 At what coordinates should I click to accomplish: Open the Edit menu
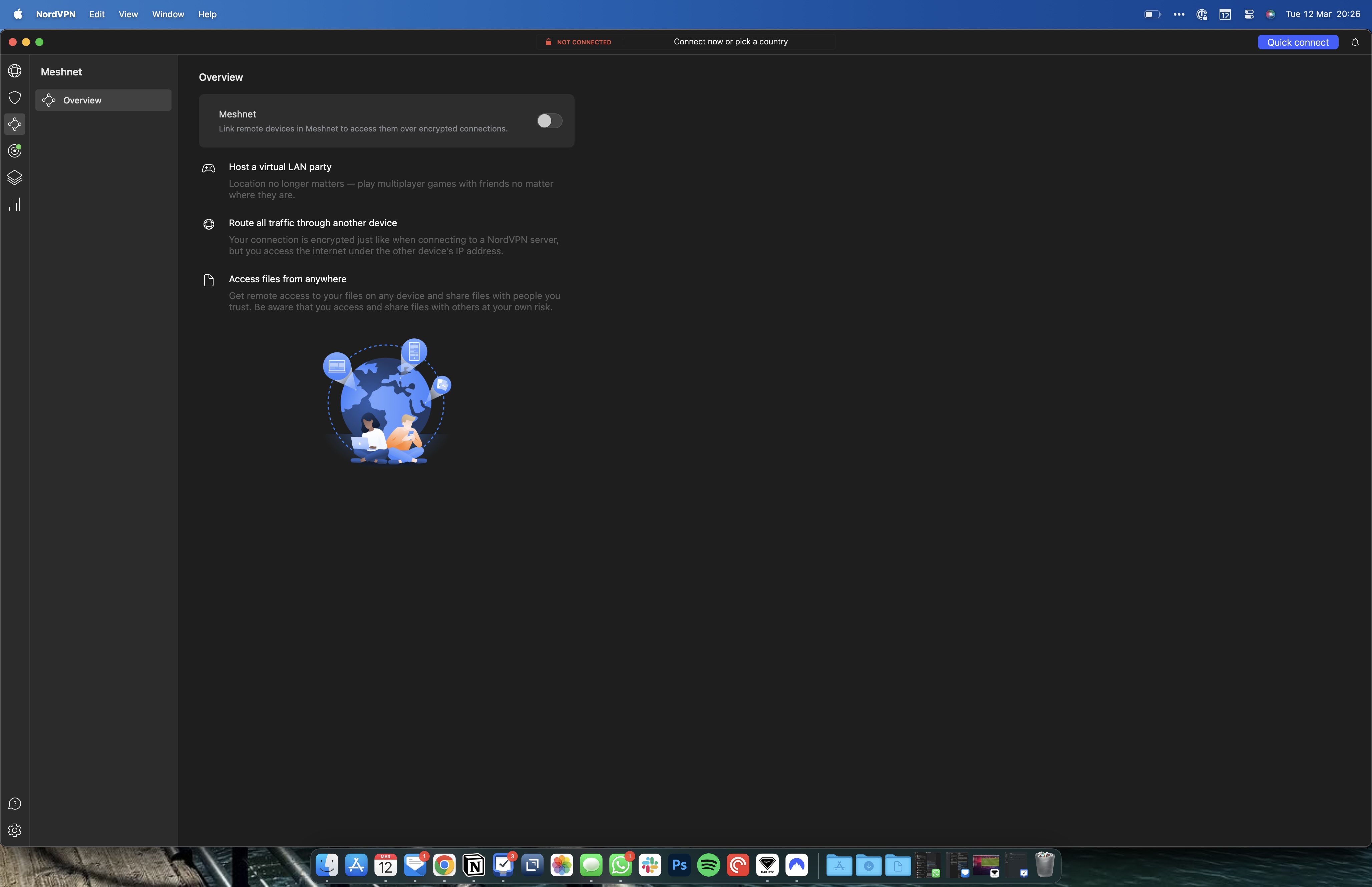click(x=97, y=14)
